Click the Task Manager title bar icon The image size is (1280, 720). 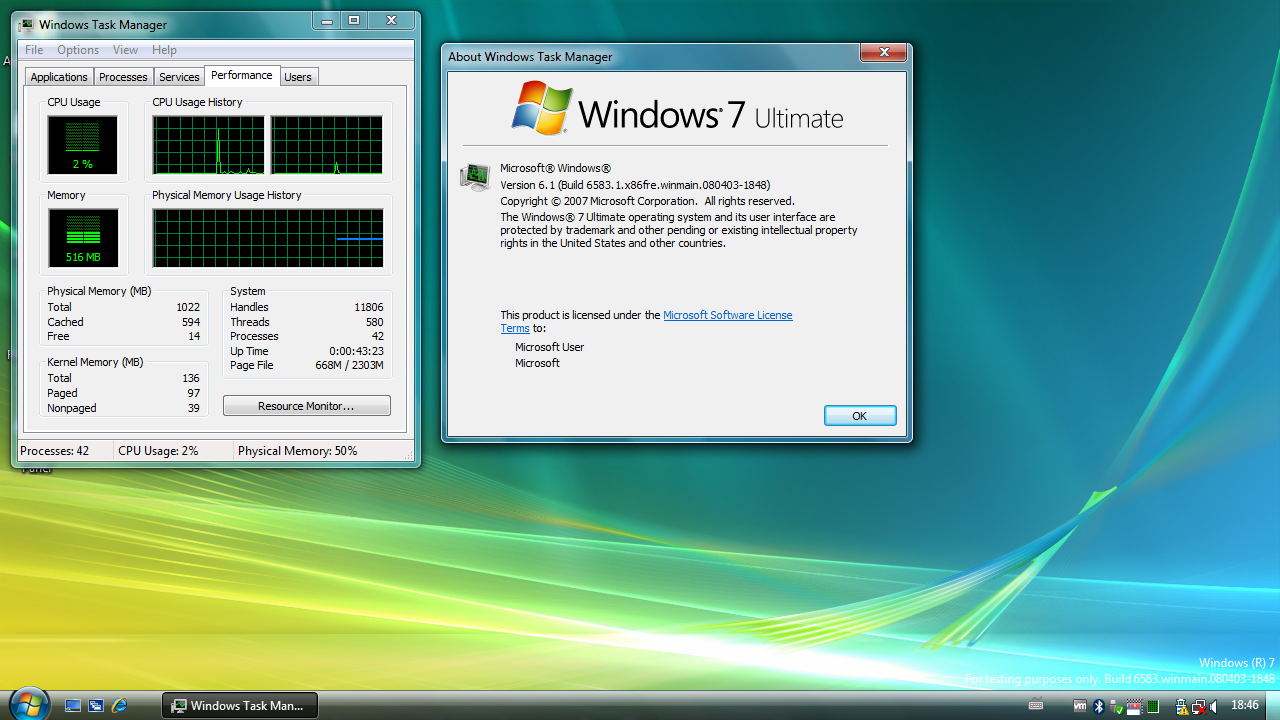pyautogui.click(x=26, y=24)
